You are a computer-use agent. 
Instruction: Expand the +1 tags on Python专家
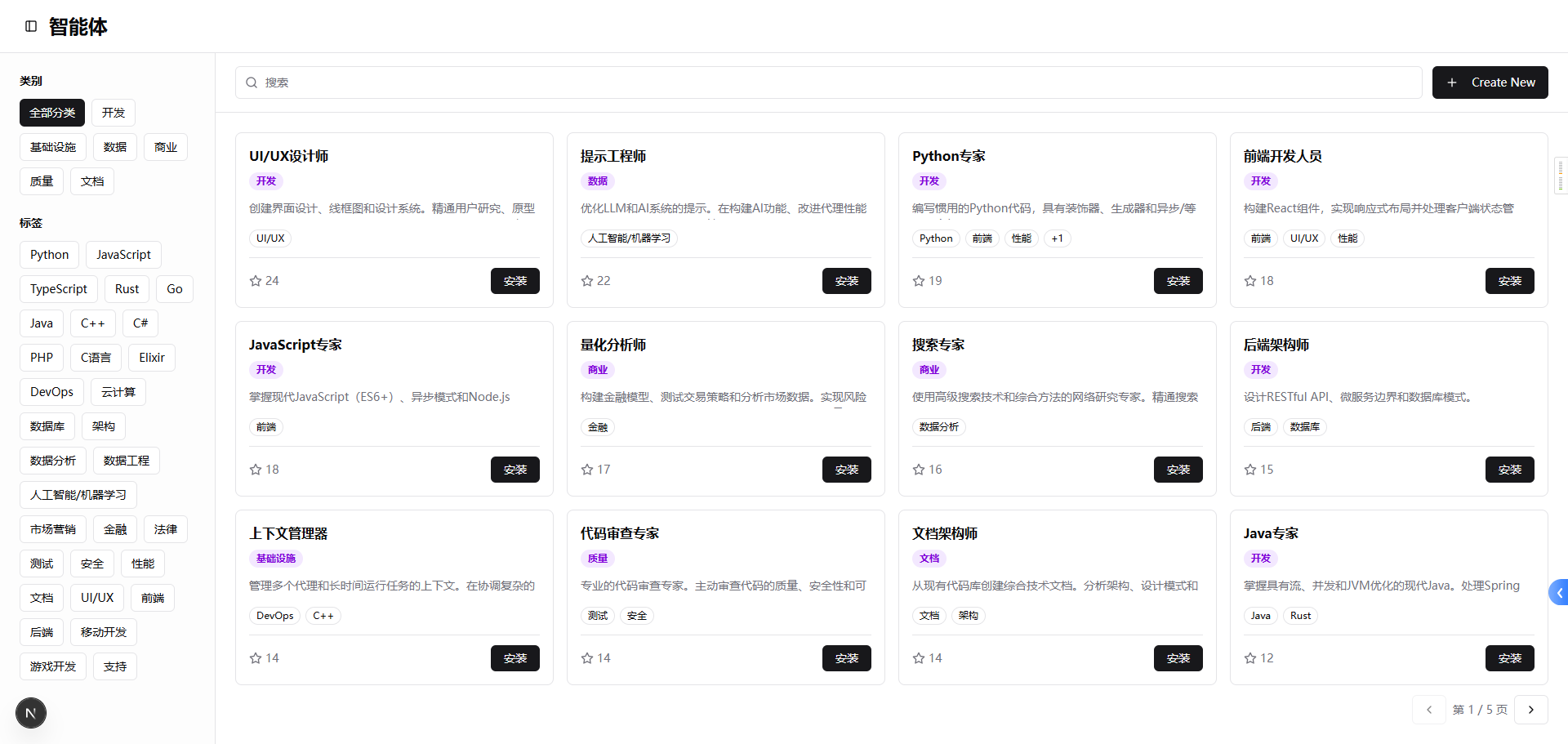[1058, 238]
